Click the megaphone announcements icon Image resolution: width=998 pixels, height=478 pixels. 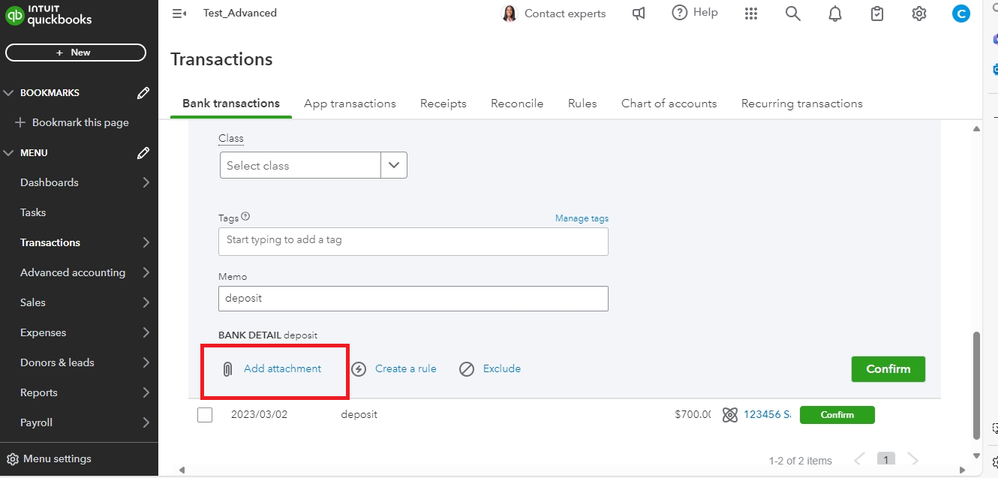click(639, 13)
